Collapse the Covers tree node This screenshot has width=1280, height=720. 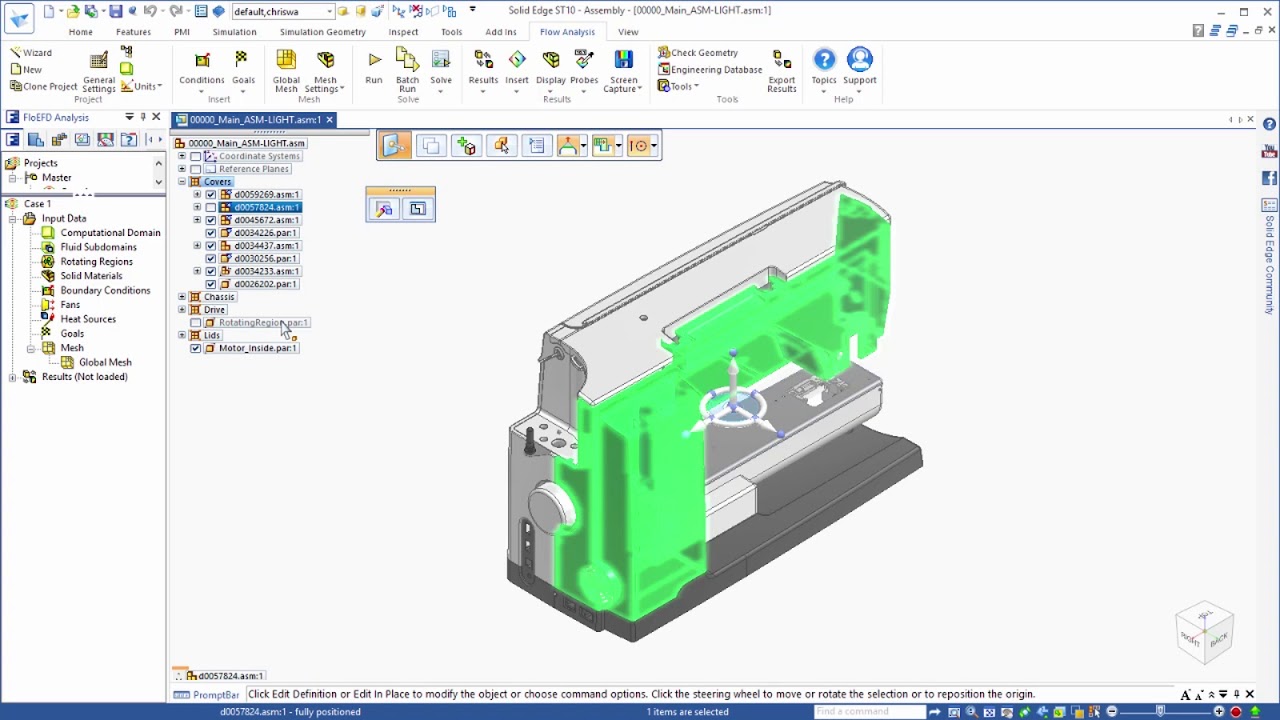click(x=182, y=182)
